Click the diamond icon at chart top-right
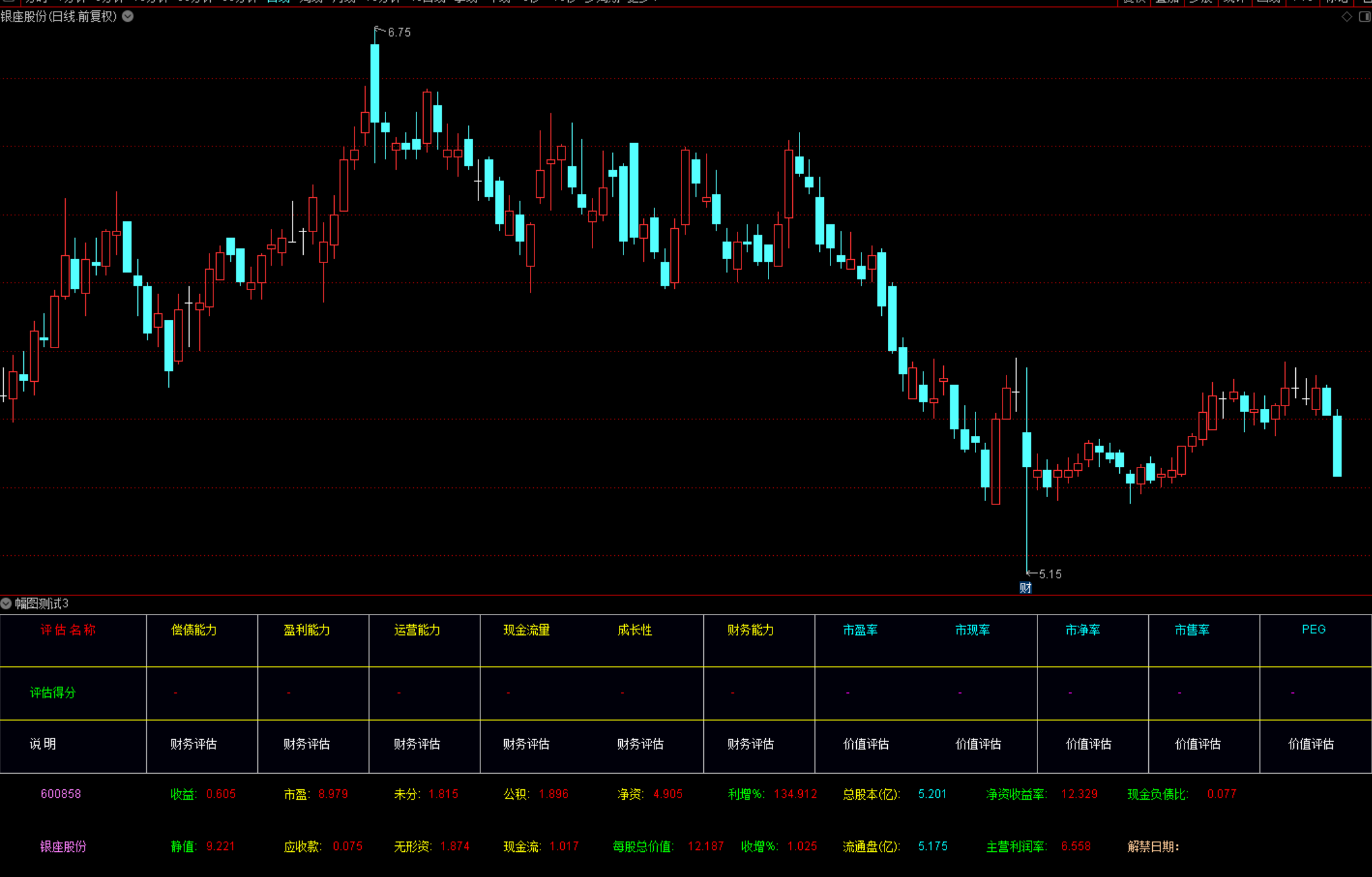Viewport: 1372px width, 877px height. pos(1347,17)
